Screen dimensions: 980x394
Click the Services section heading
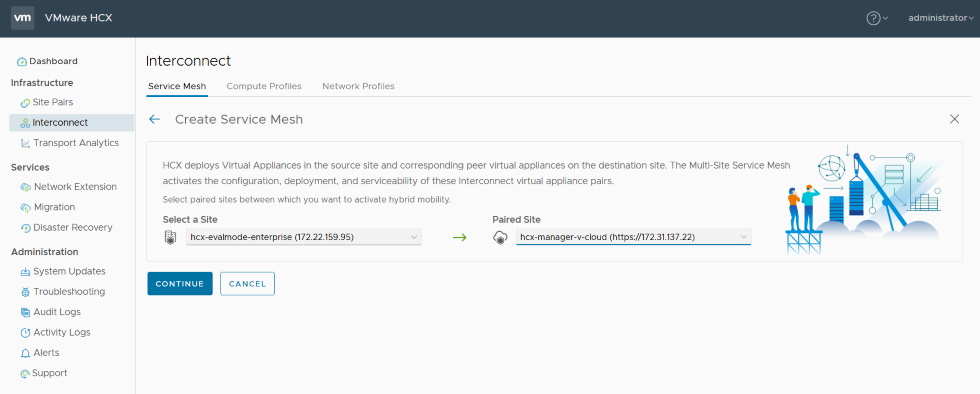tap(30, 167)
